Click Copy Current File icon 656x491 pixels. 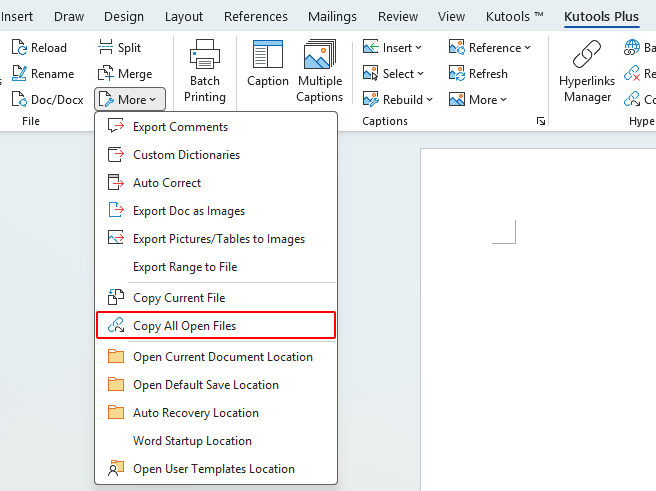click(115, 297)
